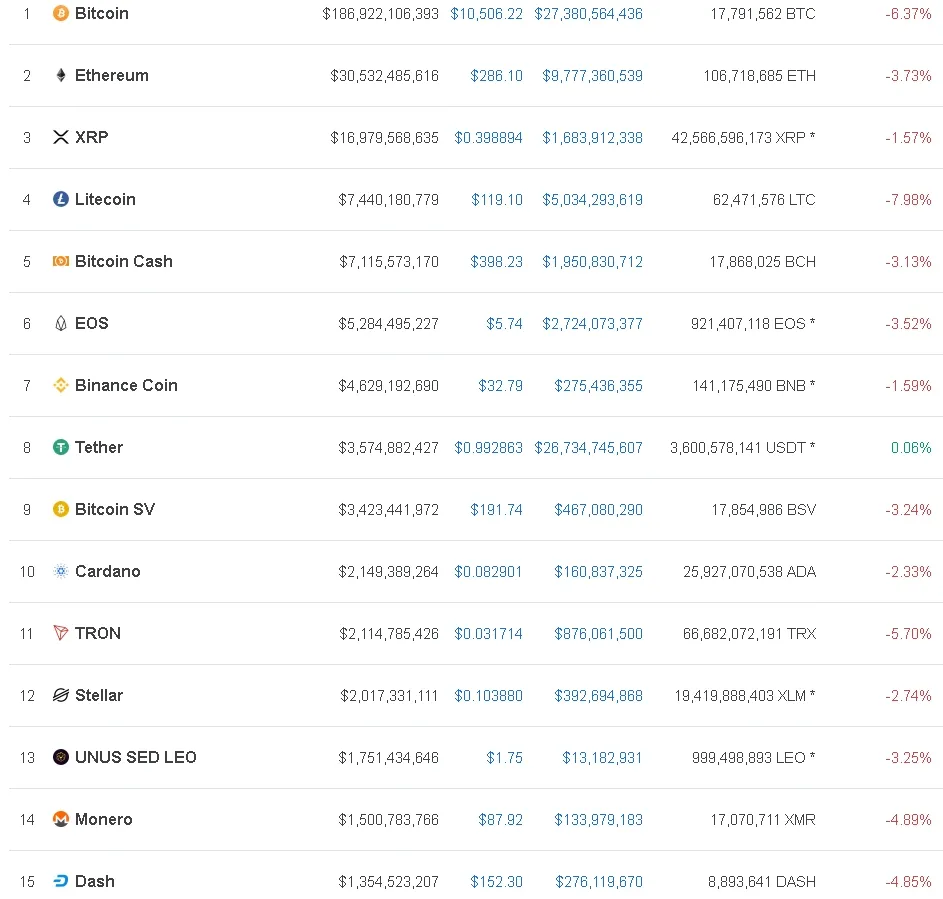Click the Litecoin logo icon
This screenshot has width=943, height=899.
point(61,200)
